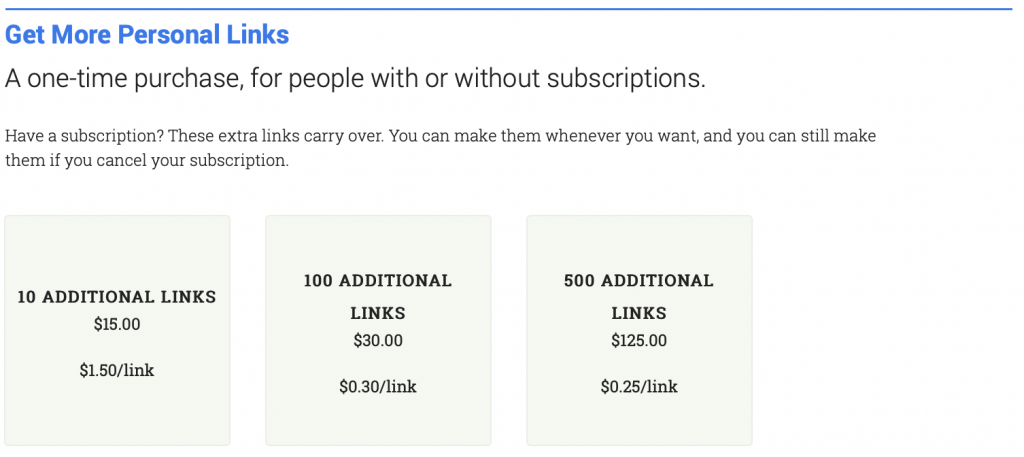Click the $1.50/link rate text
This screenshot has height=457, width=1024.
pyautogui.click(x=117, y=370)
